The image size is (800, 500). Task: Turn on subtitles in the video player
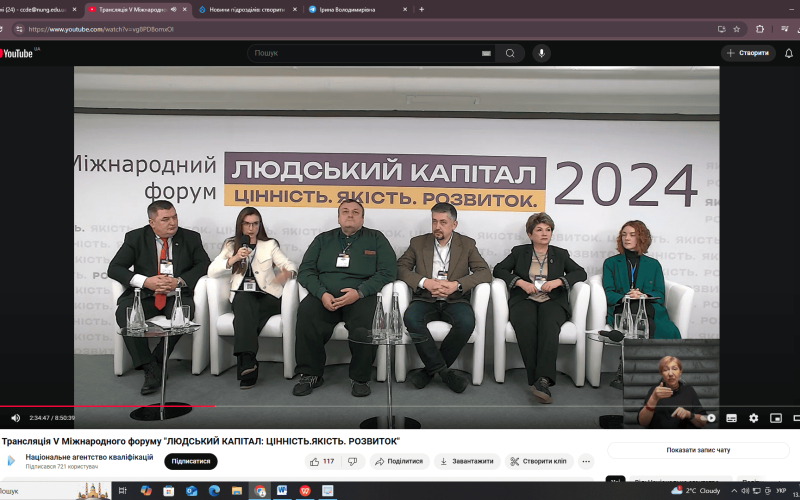click(x=732, y=418)
